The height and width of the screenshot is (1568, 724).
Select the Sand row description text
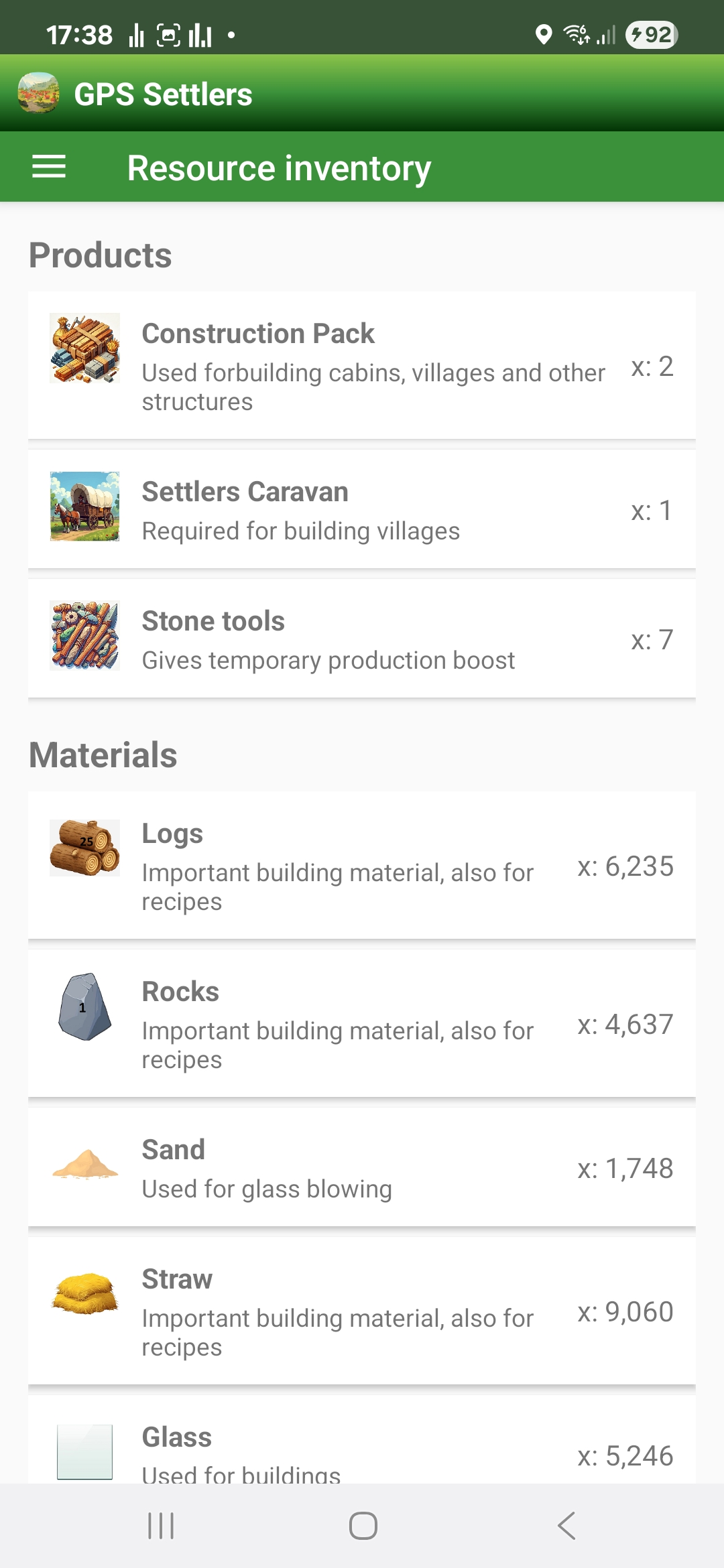click(267, 1189)
